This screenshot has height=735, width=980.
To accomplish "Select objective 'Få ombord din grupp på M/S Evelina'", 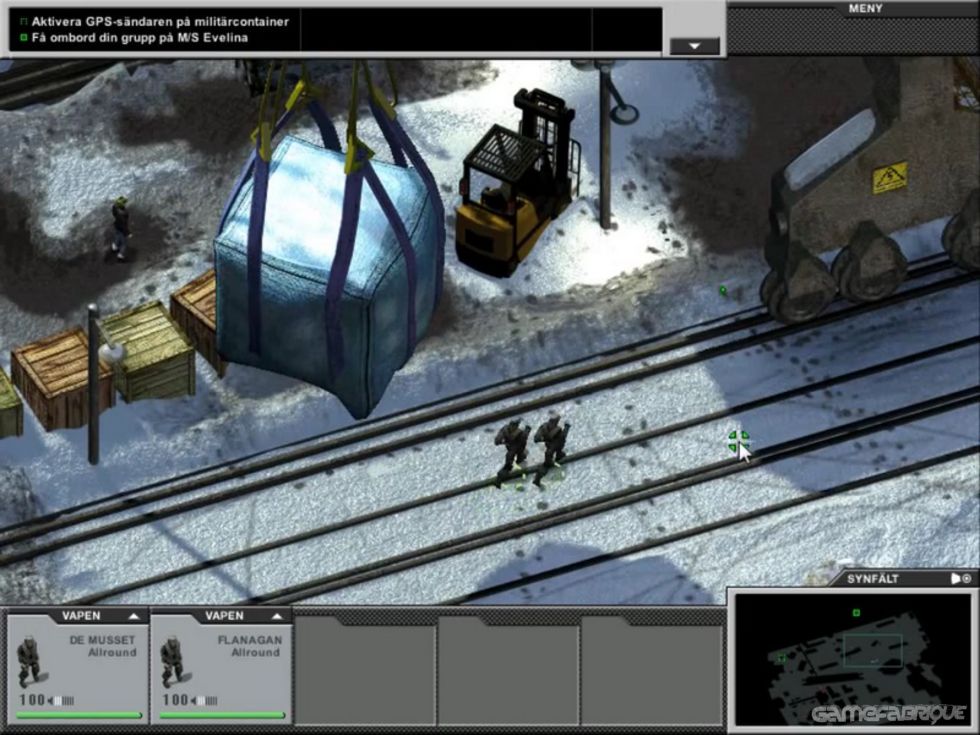I will (139, 38).
